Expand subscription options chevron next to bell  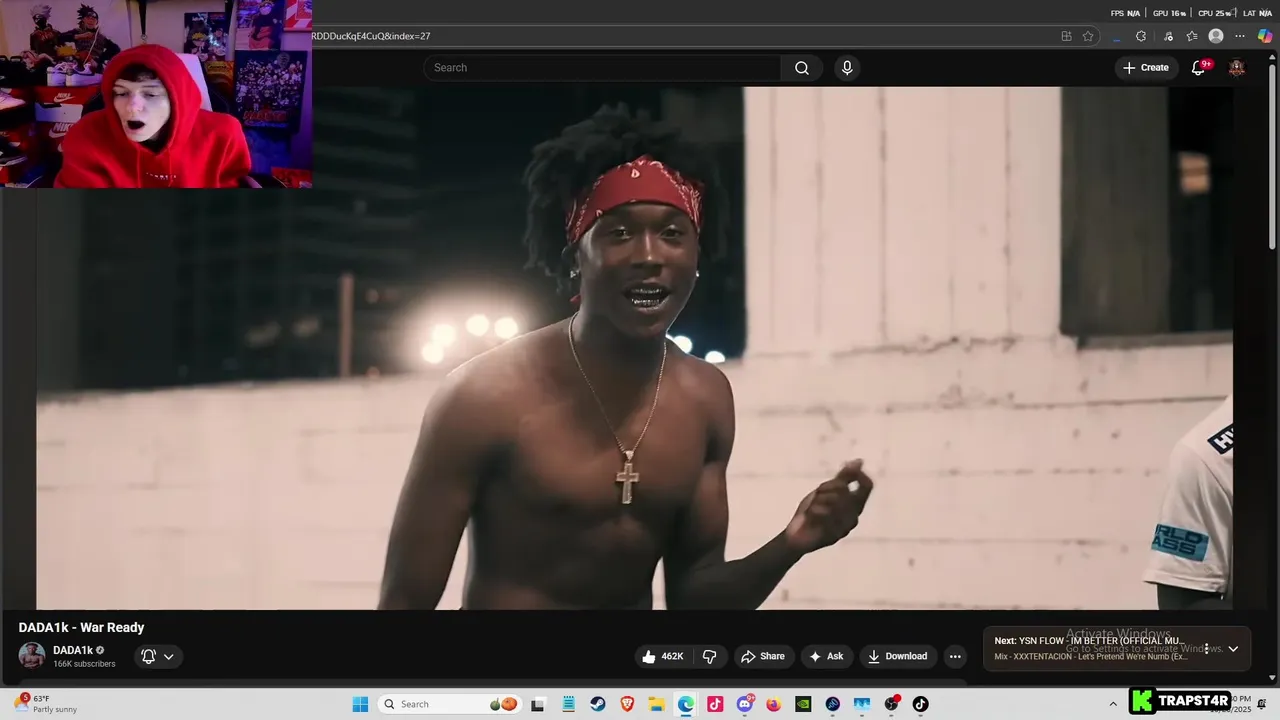click(169, 656)
